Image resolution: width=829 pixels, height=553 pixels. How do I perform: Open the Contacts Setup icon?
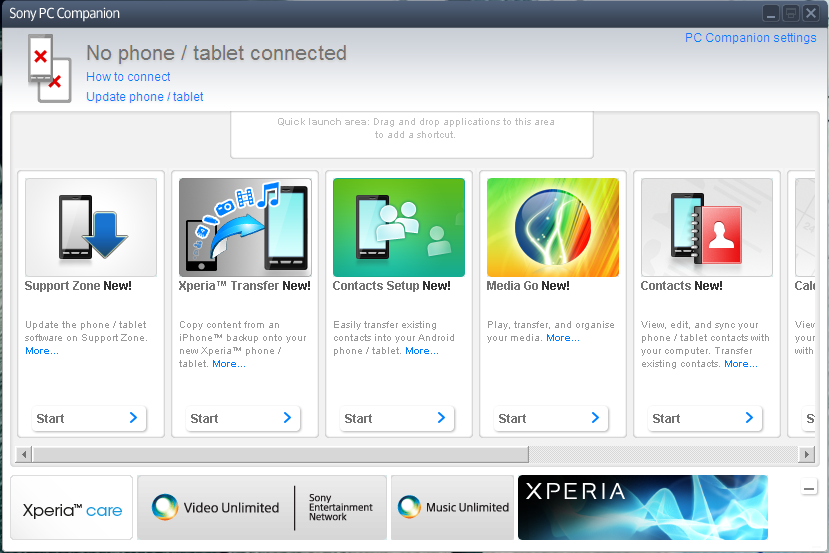399,227
